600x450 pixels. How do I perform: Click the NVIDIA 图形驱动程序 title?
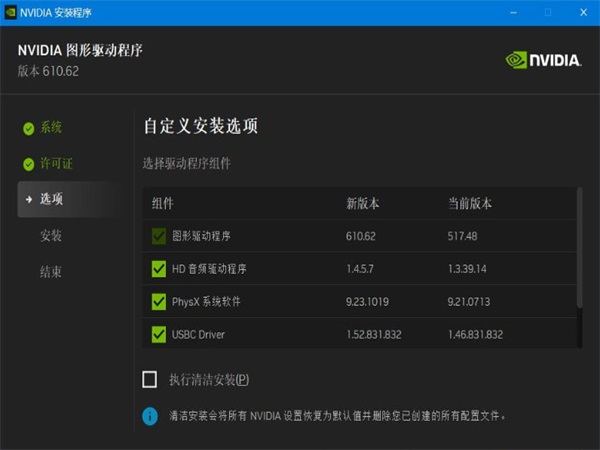click(x=80, y=50)
